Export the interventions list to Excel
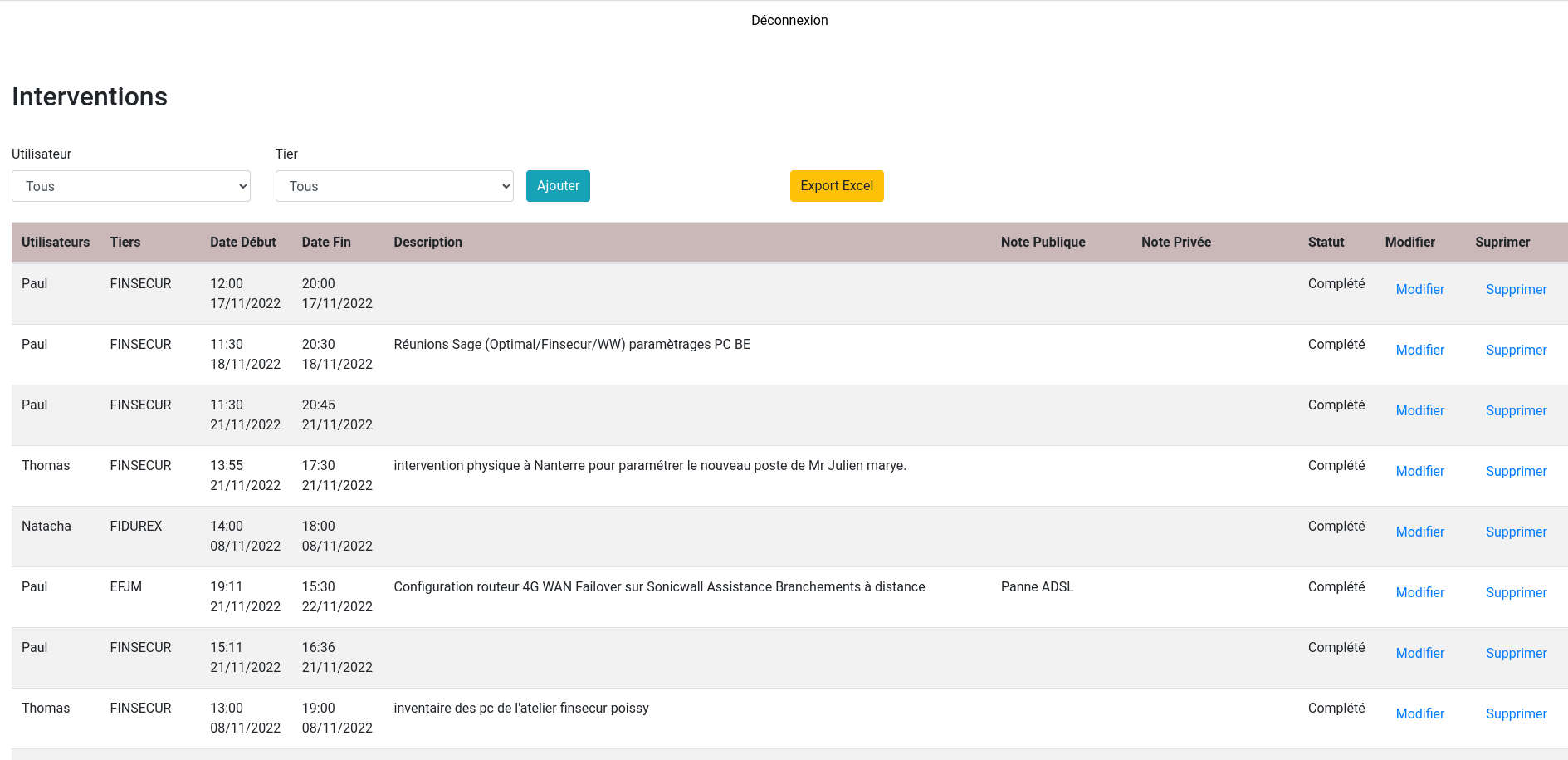1568x760 pixels. coord(836,186)
